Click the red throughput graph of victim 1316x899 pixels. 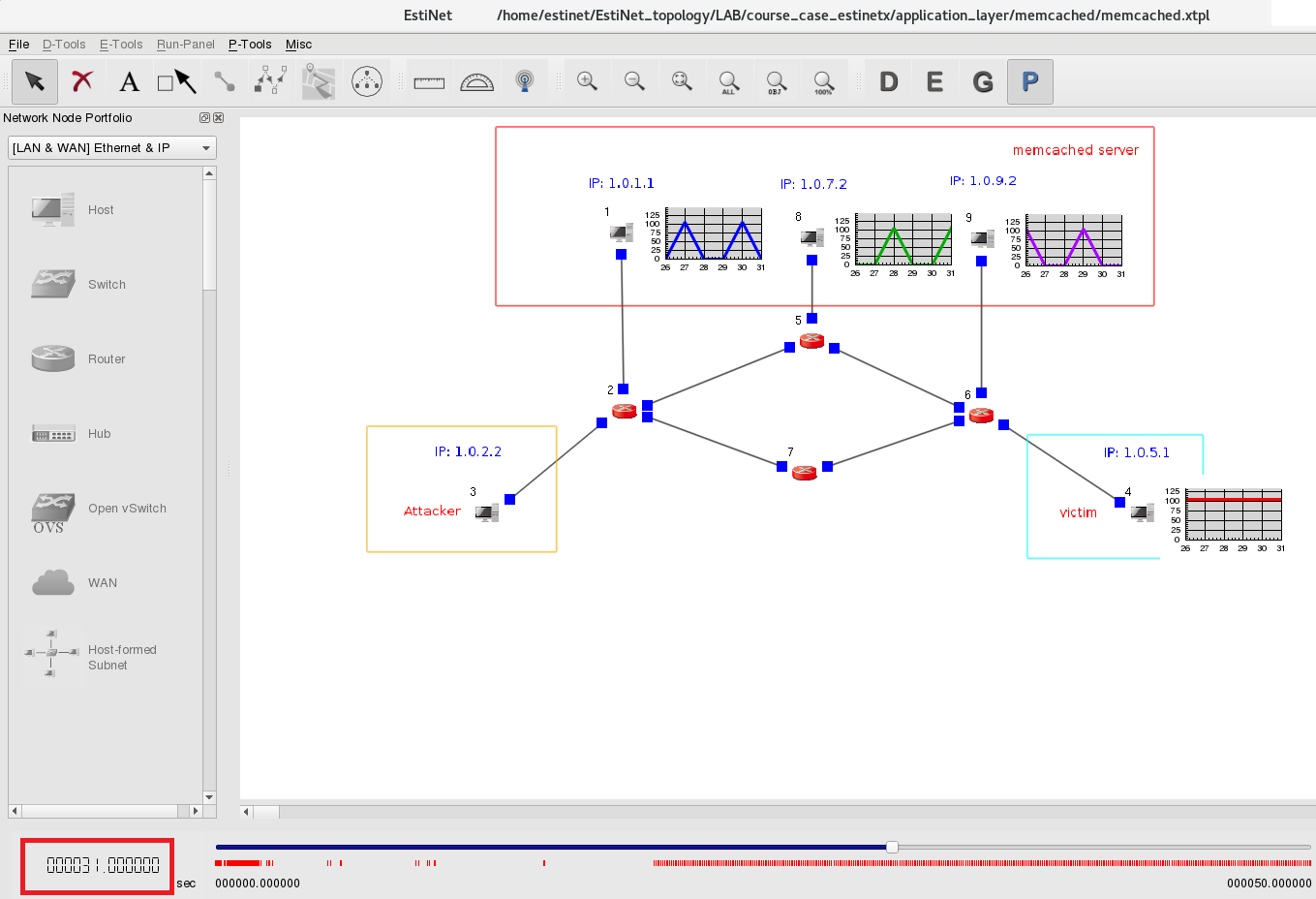point(1225,519)
